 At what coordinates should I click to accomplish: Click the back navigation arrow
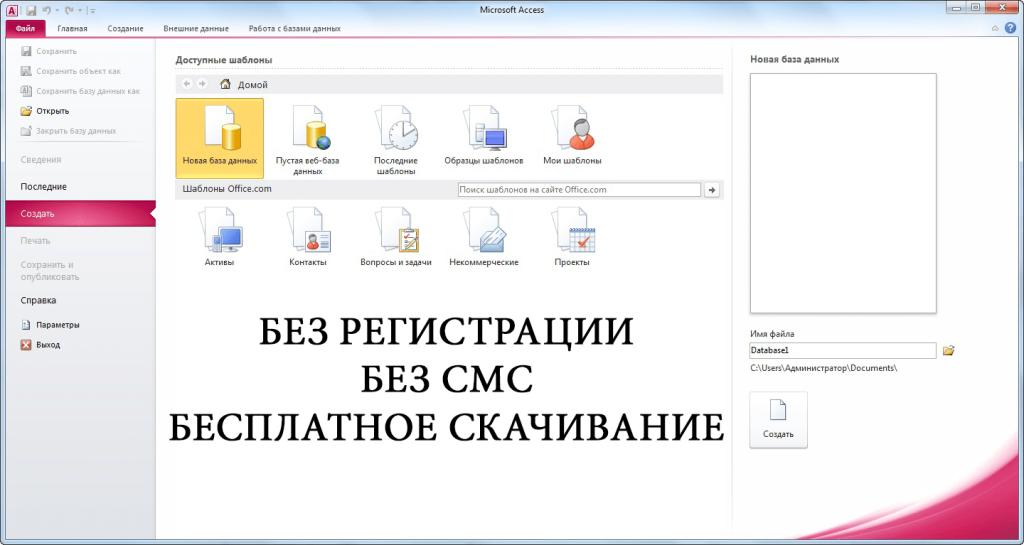click(187, 84)
